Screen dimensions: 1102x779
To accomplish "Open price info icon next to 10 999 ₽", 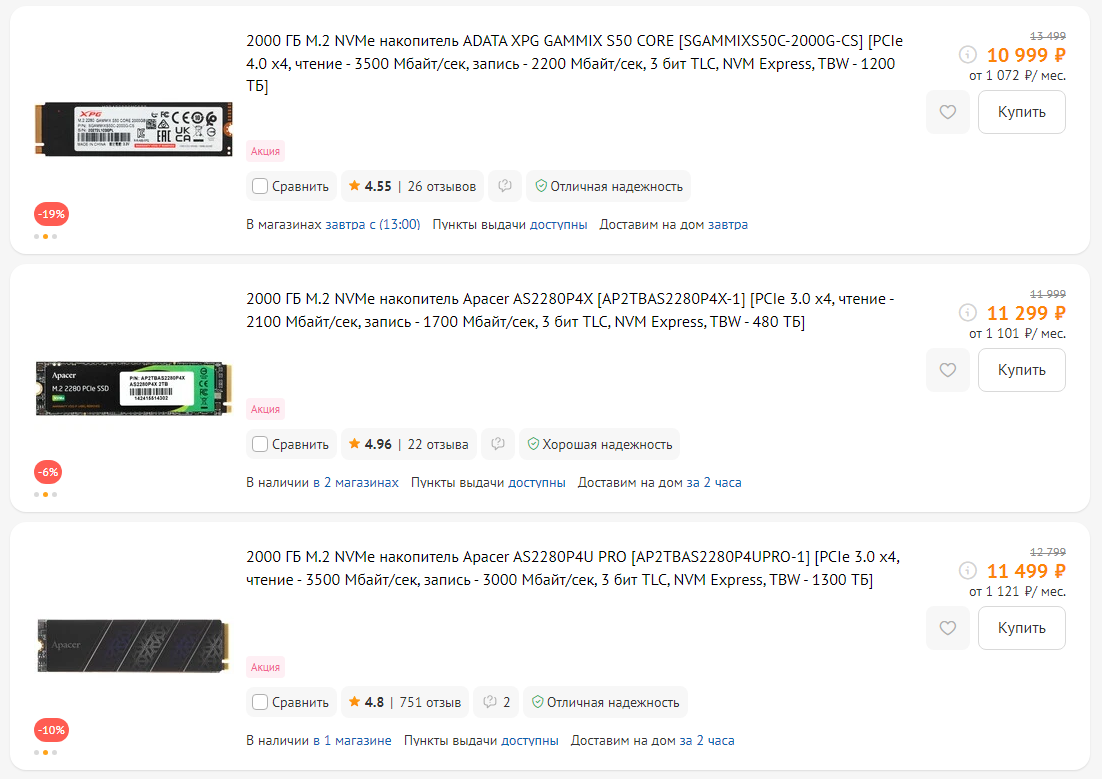I will [968, 54].
